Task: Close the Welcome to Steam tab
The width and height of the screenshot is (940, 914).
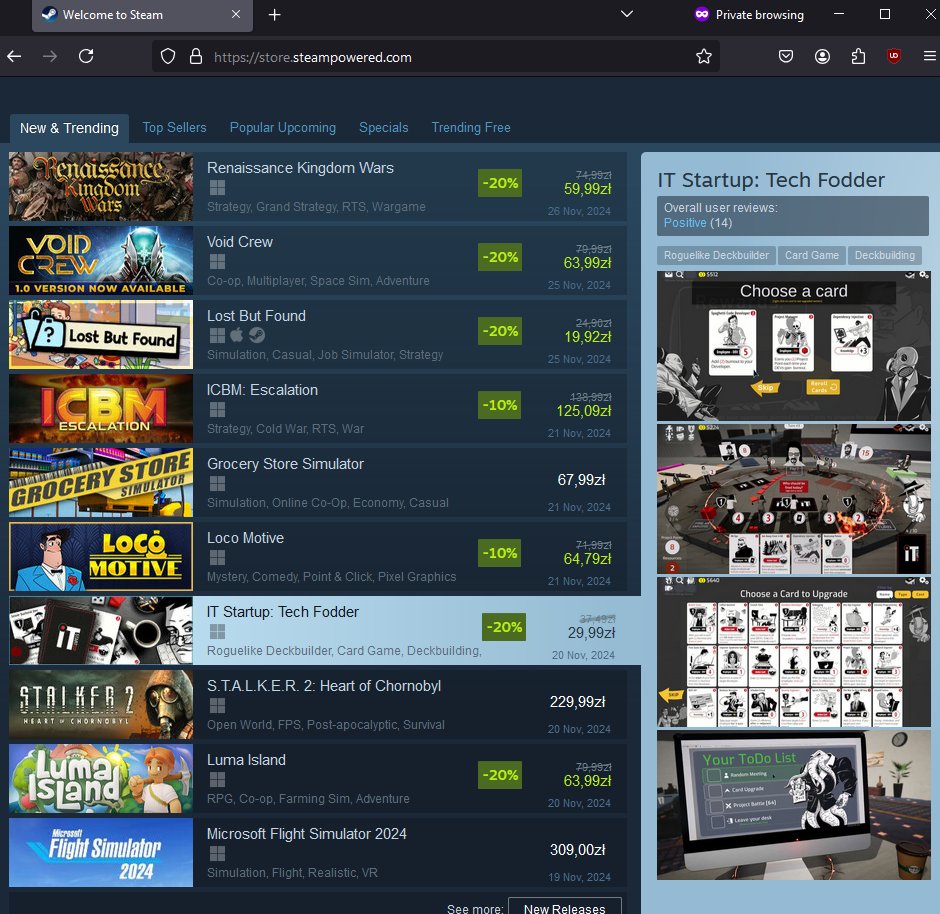Action: coord(236,14)
